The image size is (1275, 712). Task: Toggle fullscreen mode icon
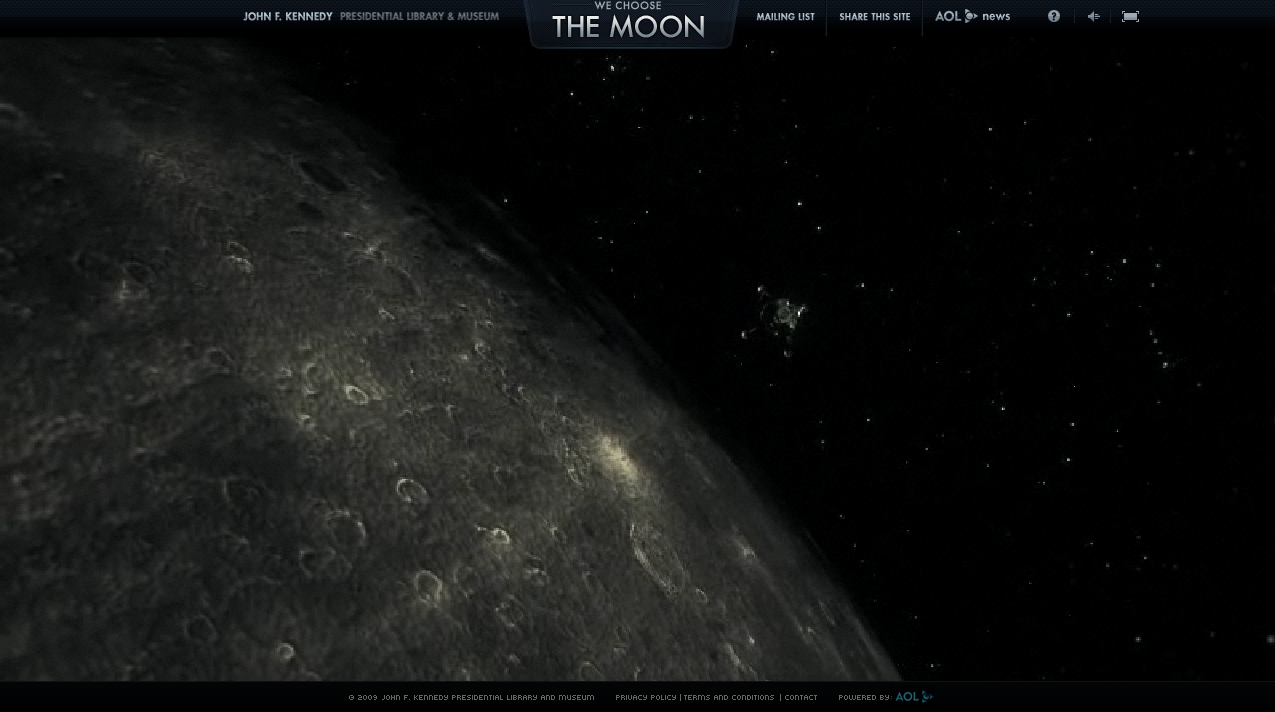click(1130, 16)
